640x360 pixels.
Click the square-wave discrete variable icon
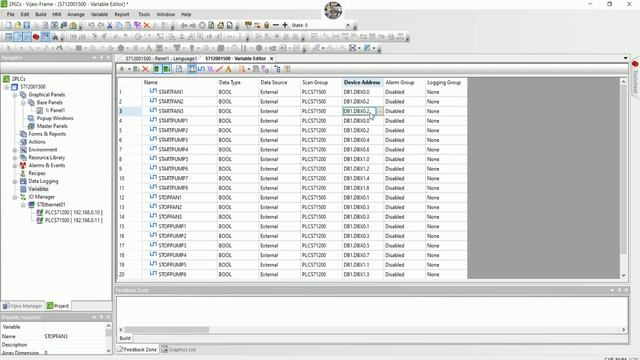(x=201, y=69)
